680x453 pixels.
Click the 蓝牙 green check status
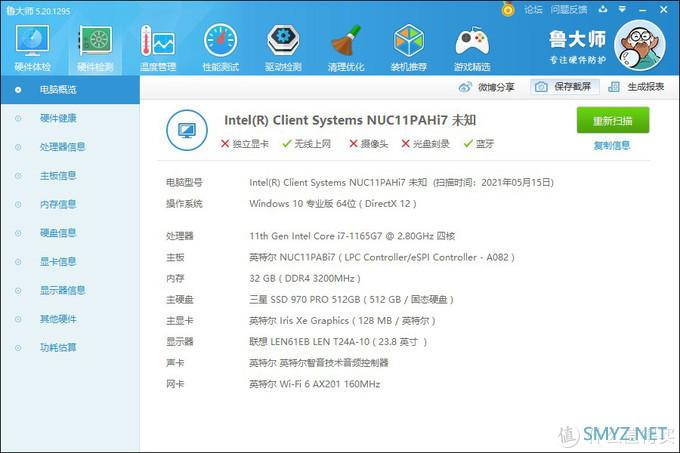click(479, 143)
